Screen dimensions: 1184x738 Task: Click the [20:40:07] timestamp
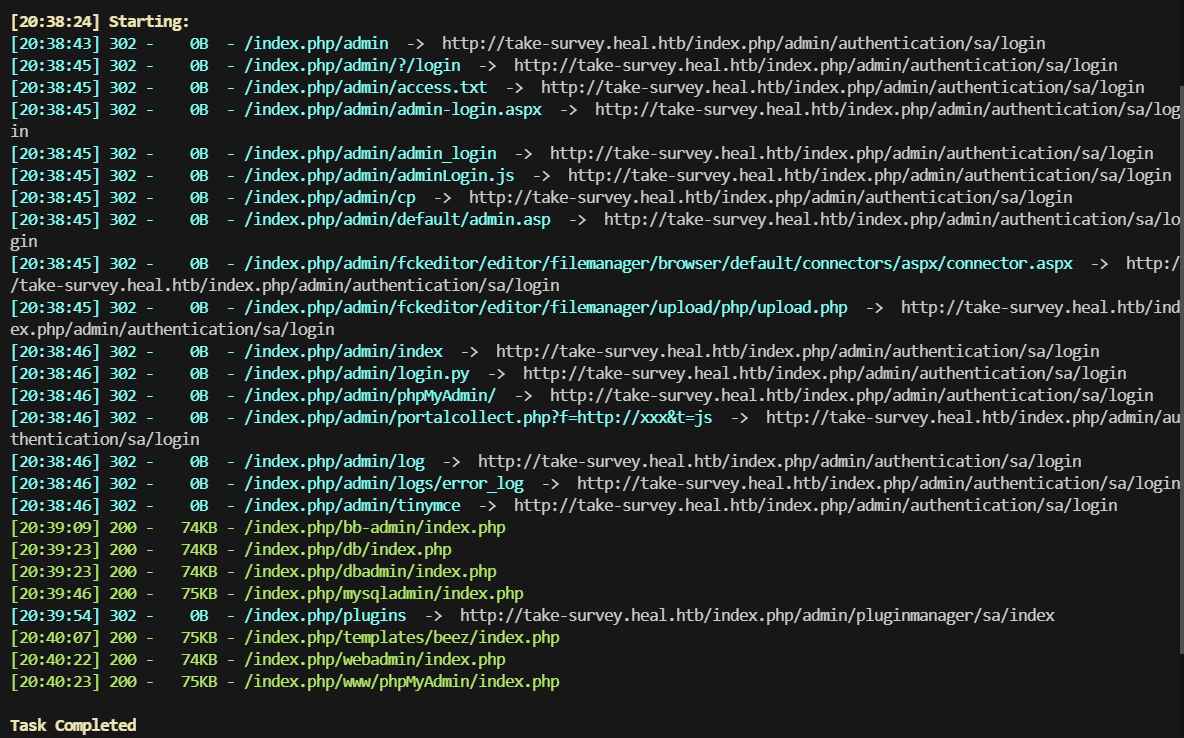(55, 638)
